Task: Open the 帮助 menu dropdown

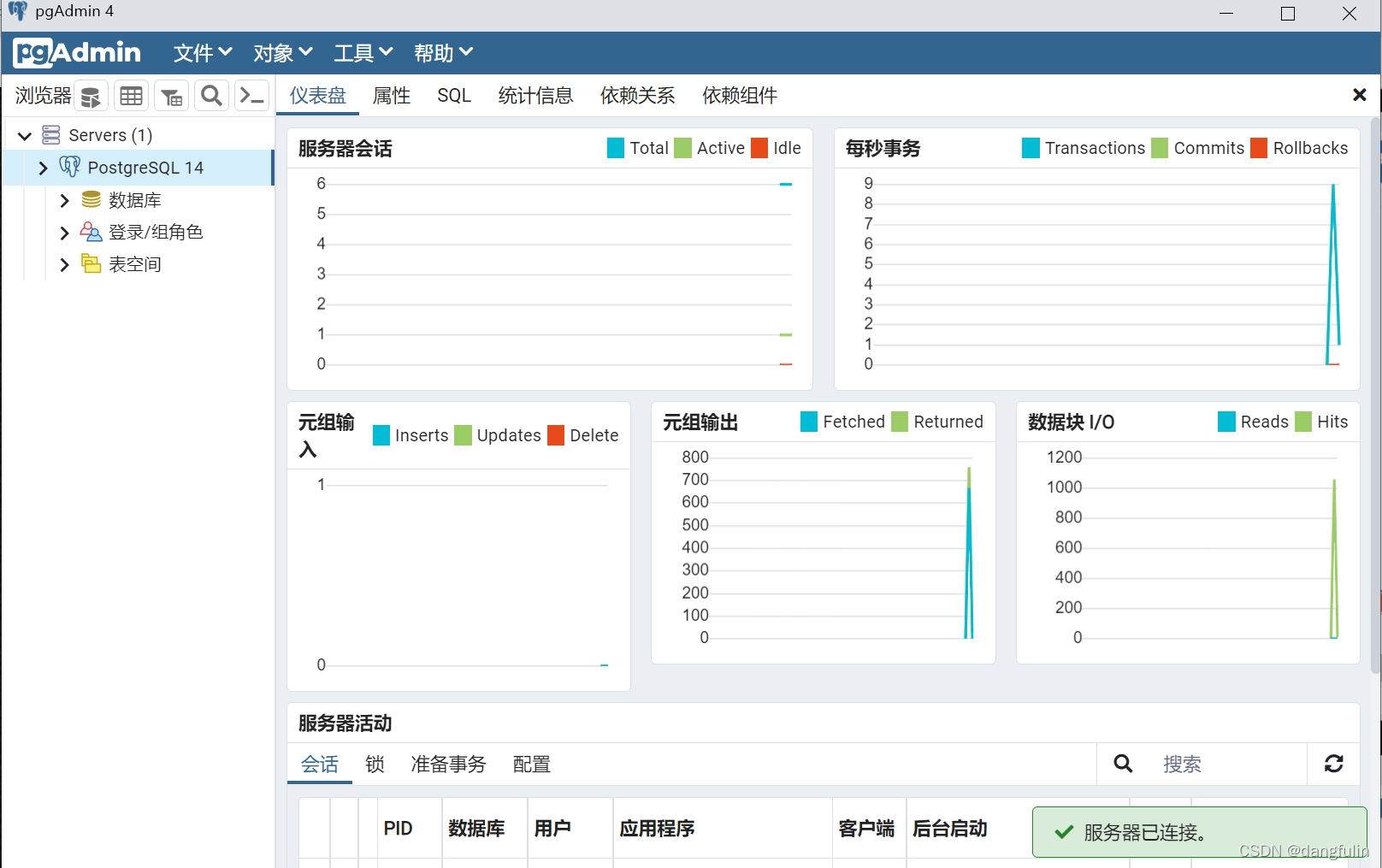Action: [x=444, y=53]
